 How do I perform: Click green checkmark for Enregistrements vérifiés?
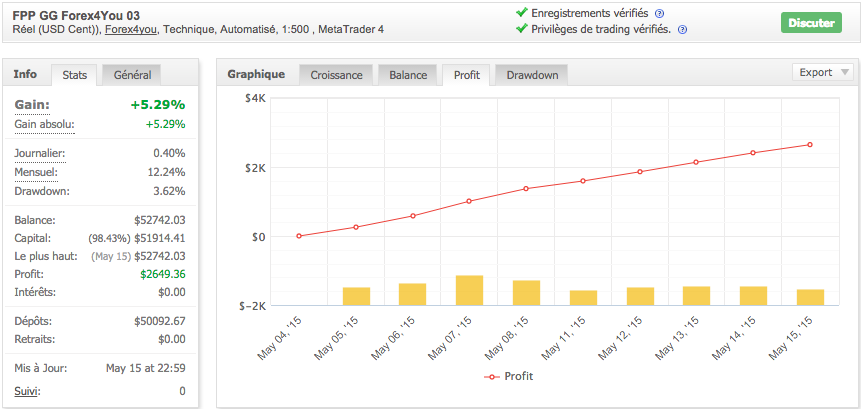click(521, 13)
